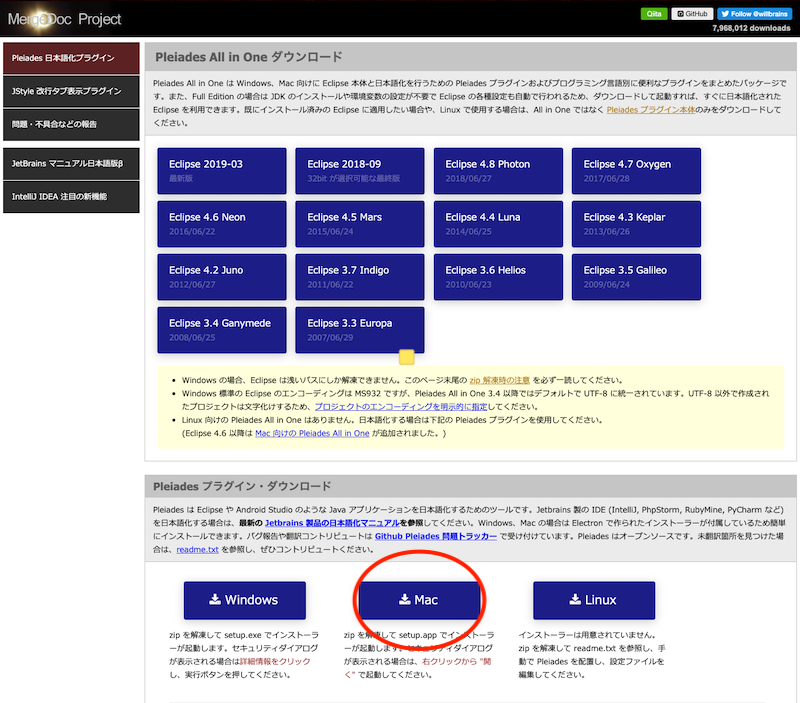
Task: Click the 7,968,012 downloads counter text
Action: (x=751, y=28)
